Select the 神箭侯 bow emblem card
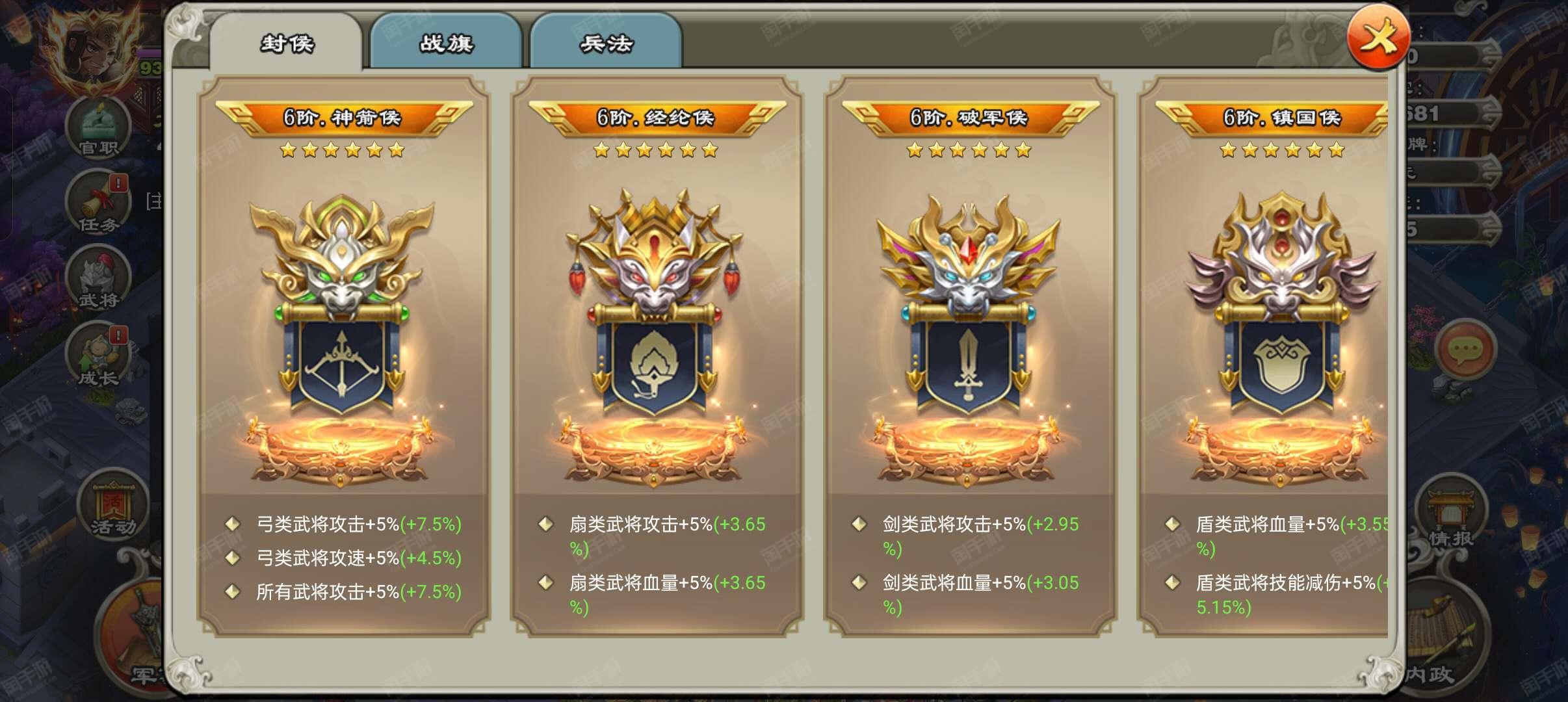Viewport: 1568px width, 702px height. coord(343,356)
